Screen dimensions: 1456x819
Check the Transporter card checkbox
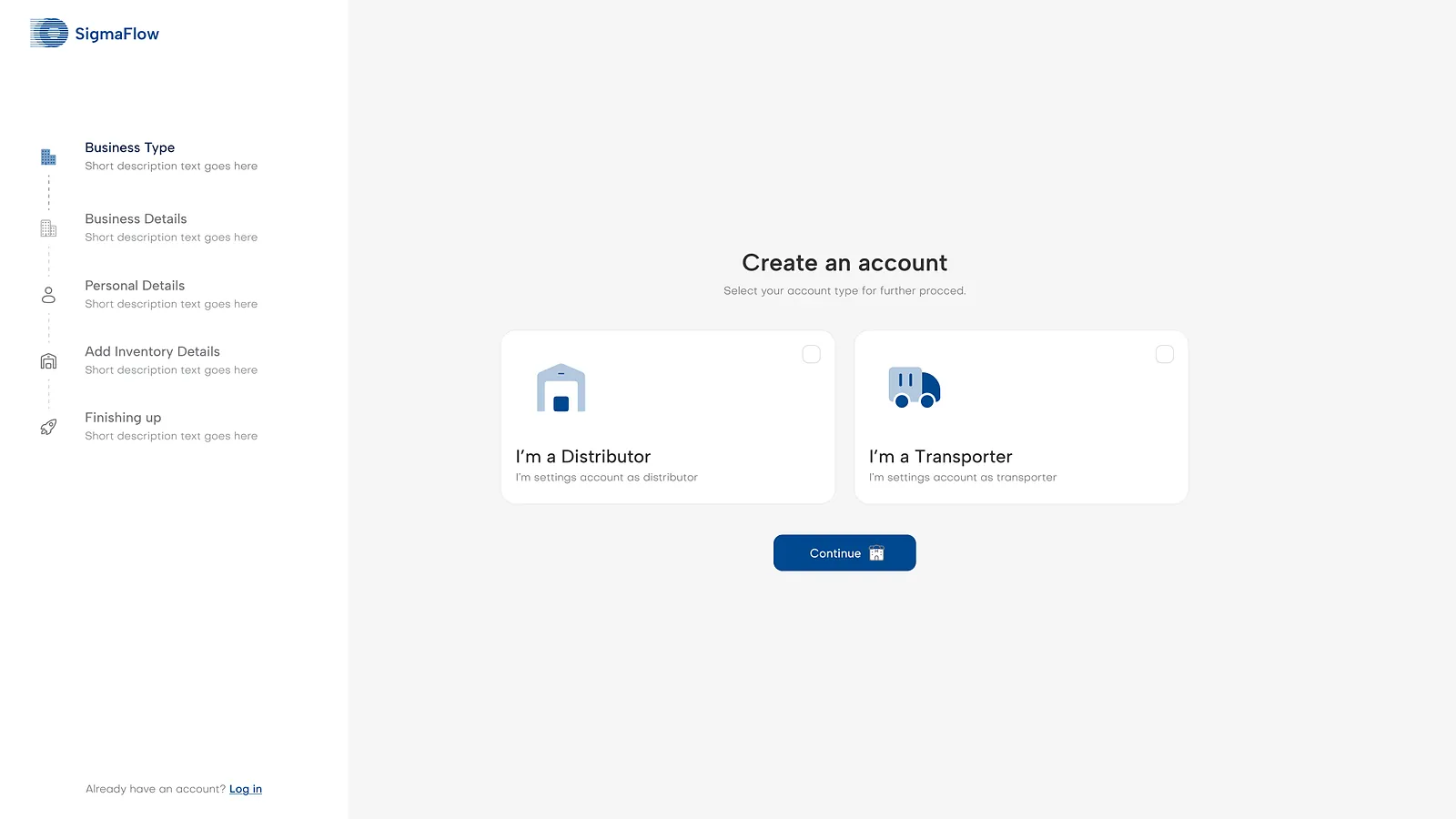pos(1165,354)
